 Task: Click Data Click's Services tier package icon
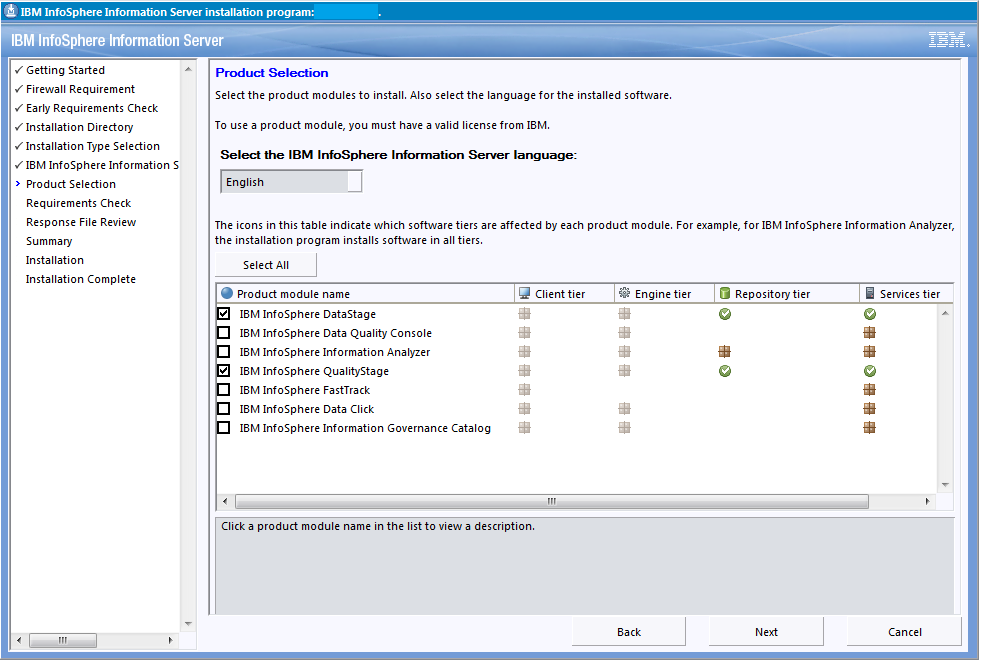click(x=869, y=409)
